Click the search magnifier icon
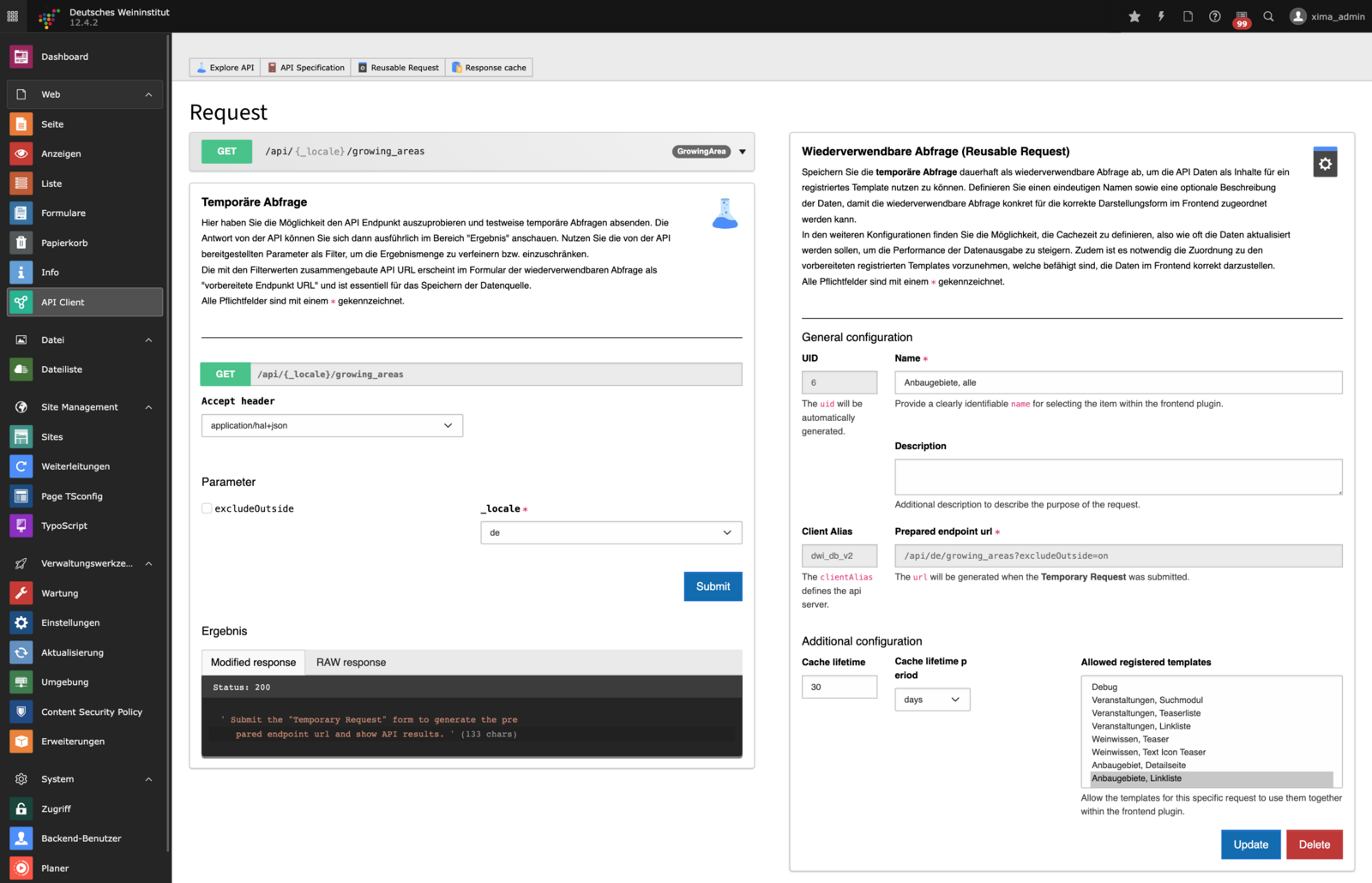The image size is (1372, 883). point(1268,16)
